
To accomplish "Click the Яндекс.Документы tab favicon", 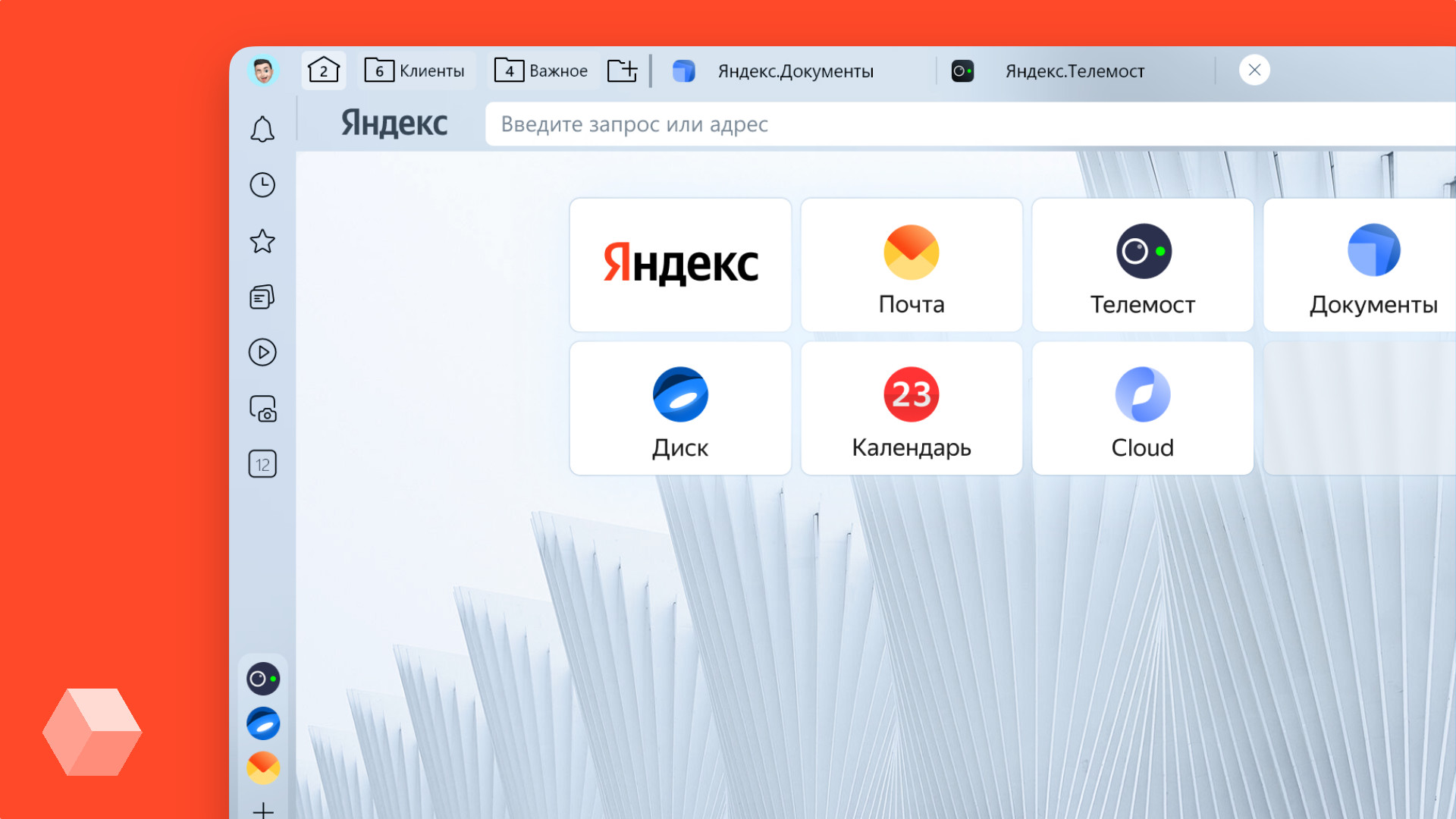I will (683, 71).
